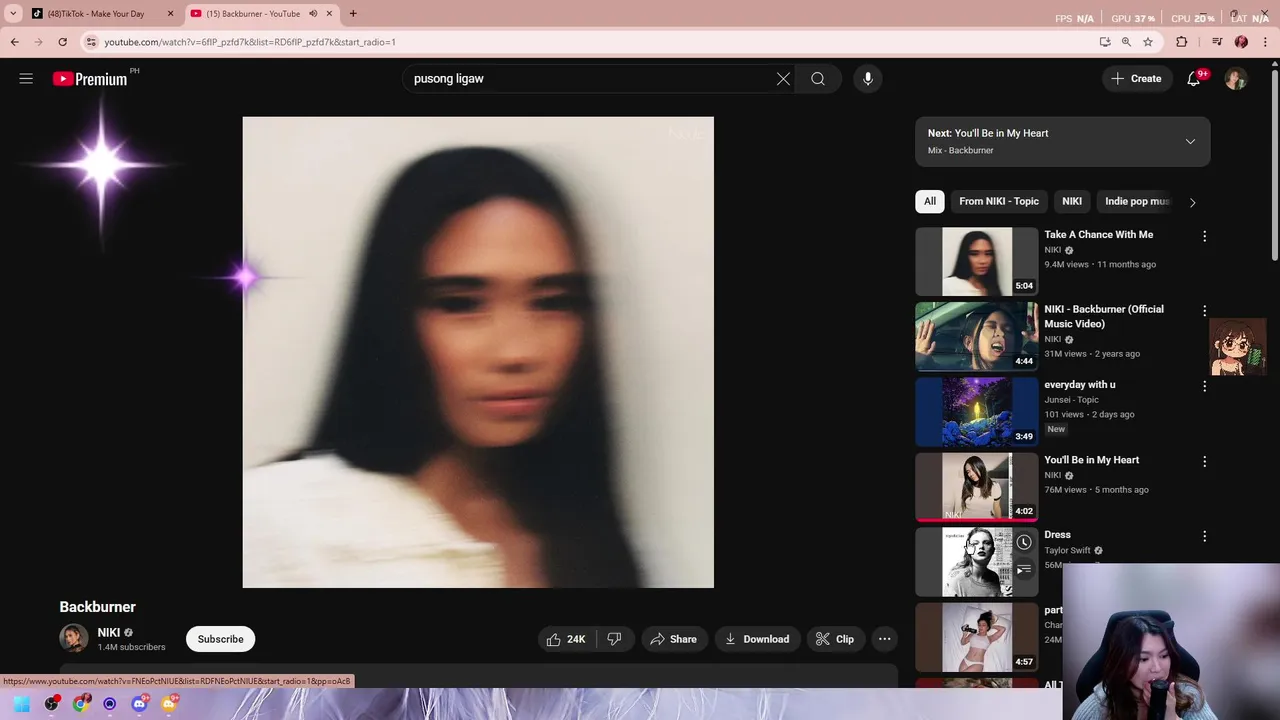Click the Clip button
This screenshot has height=720, width=1280.
835,639
